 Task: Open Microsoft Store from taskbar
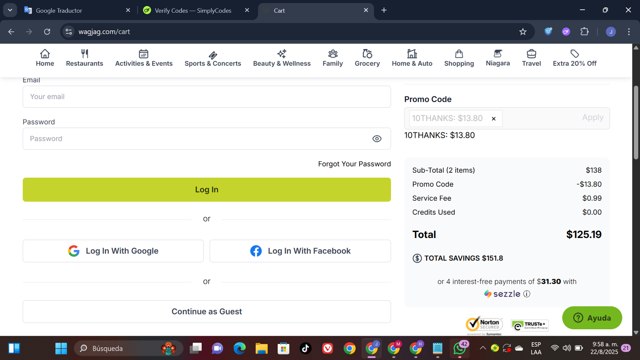[x=283, y=348]
